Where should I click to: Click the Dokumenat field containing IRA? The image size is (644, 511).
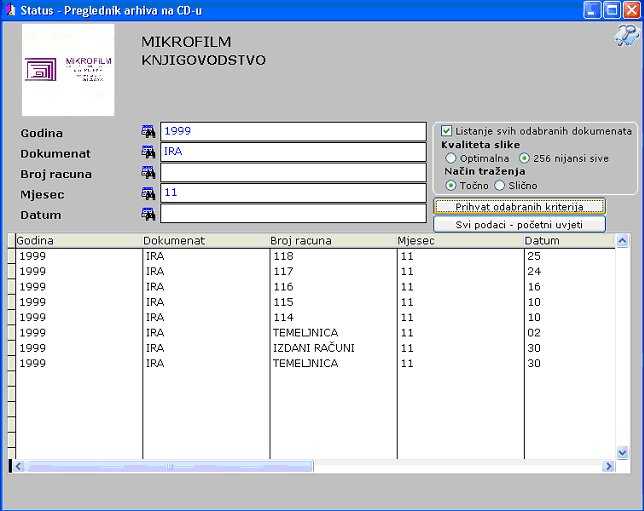tap(293, 152)
